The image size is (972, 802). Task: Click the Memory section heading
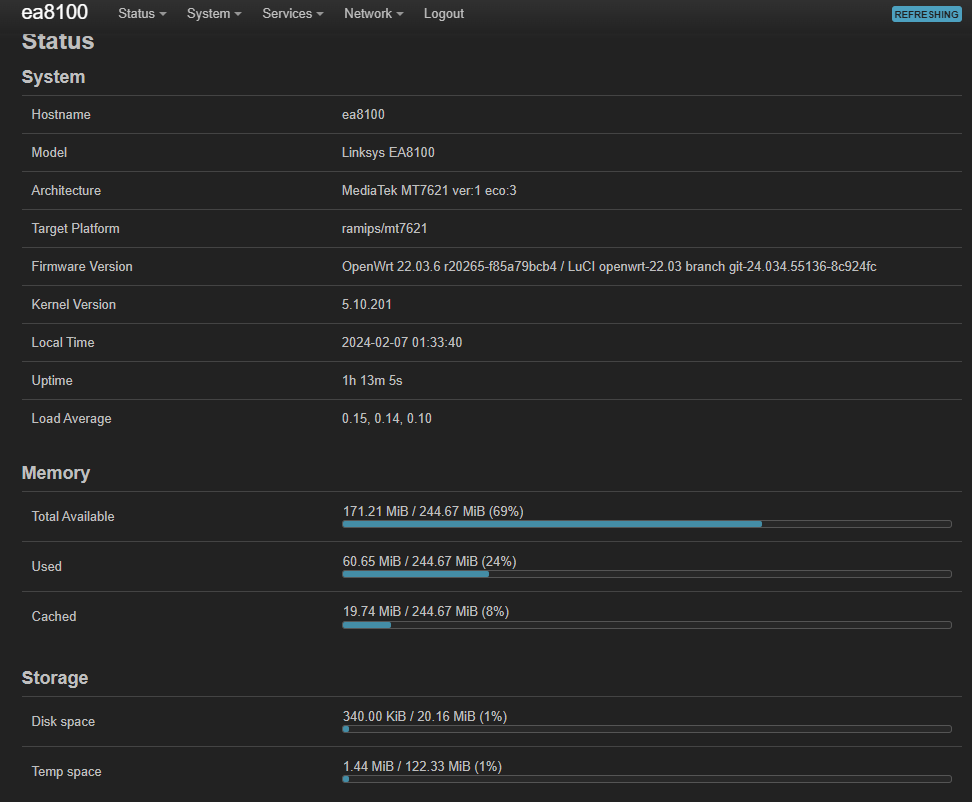[56, 473]
